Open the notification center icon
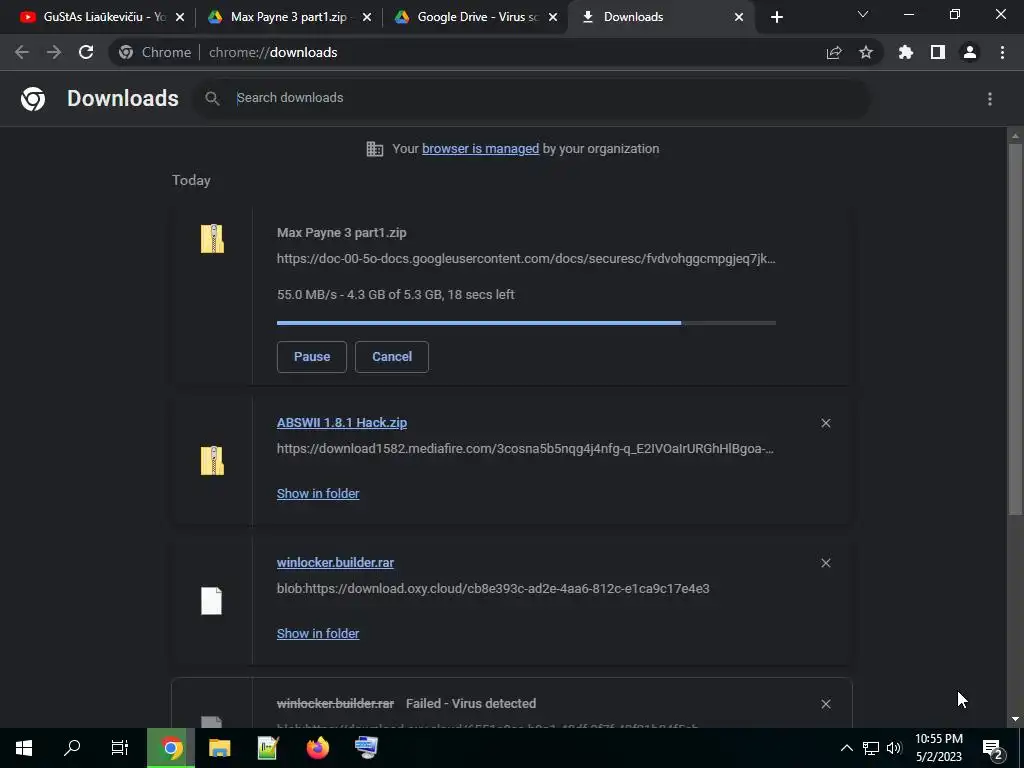This screenshot has height=768, width=1024. coord(993,748)
